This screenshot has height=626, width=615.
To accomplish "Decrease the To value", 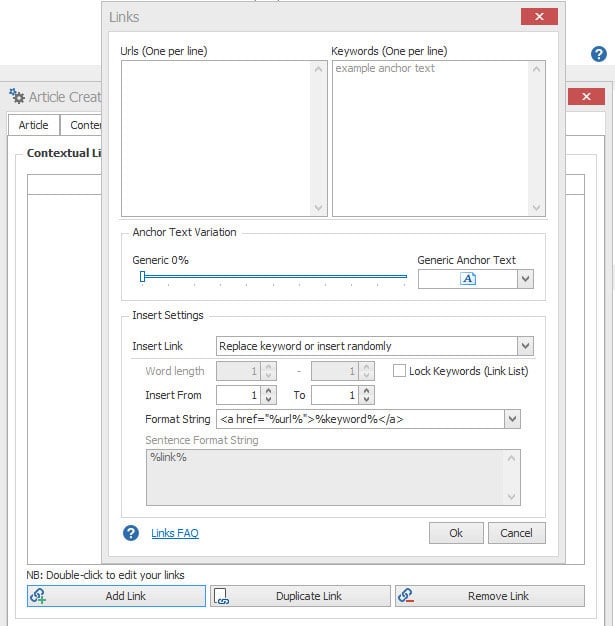I will pos(366,399).
